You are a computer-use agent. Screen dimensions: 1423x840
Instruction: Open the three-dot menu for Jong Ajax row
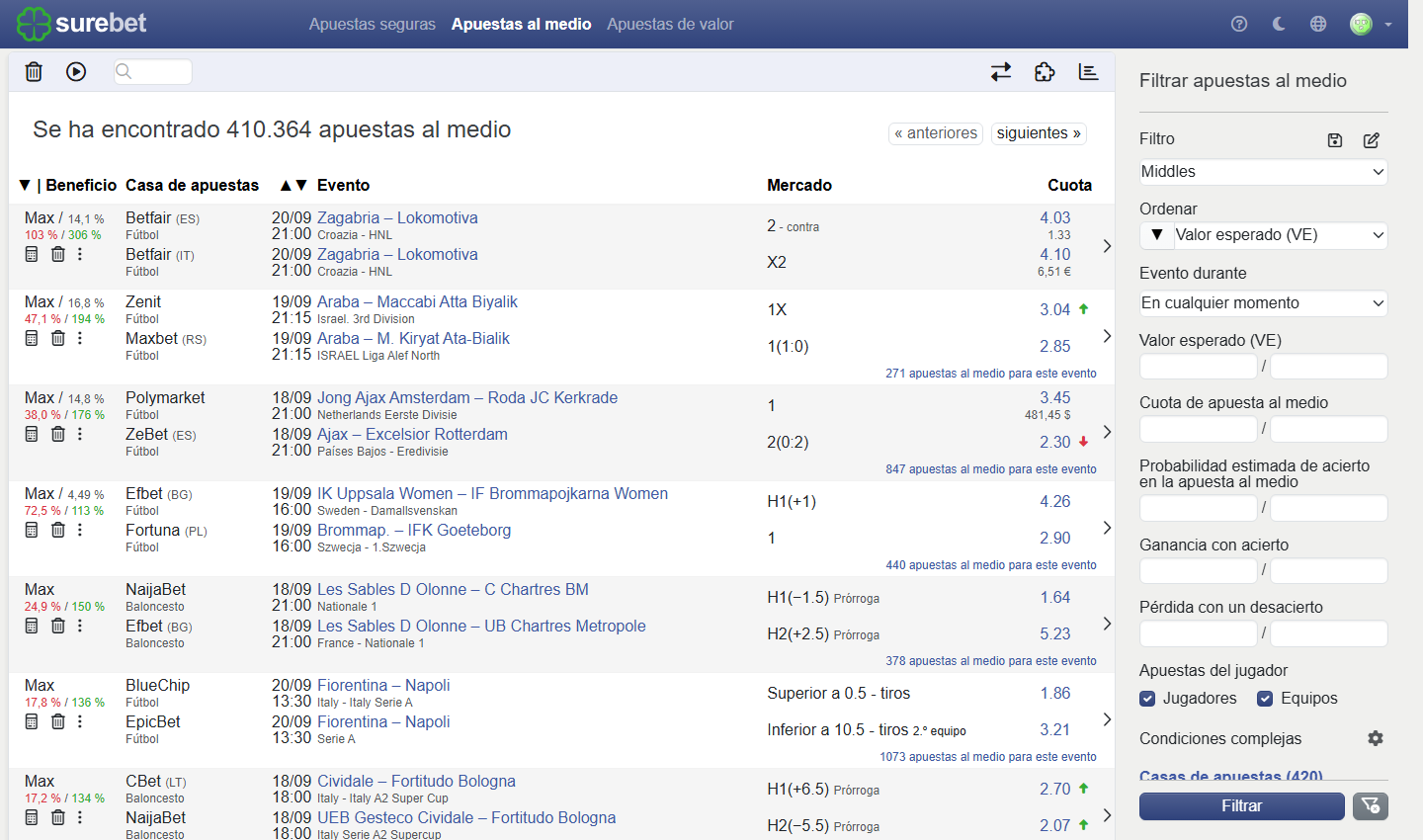80,434
